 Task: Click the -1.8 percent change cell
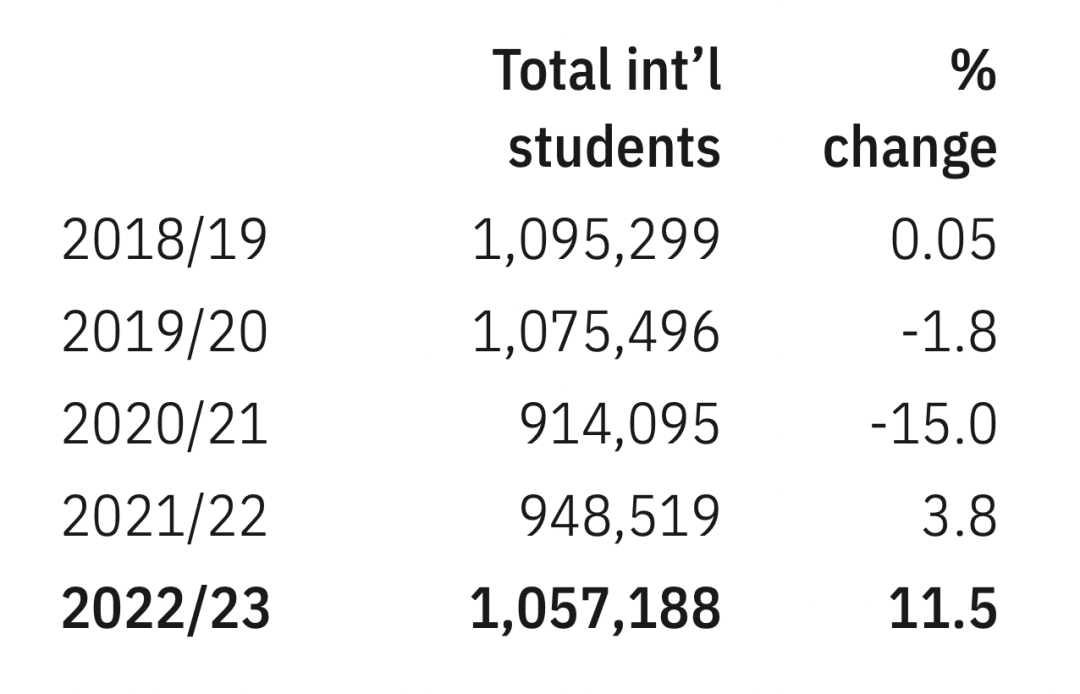pyautogui.click(x=949, y=332)
